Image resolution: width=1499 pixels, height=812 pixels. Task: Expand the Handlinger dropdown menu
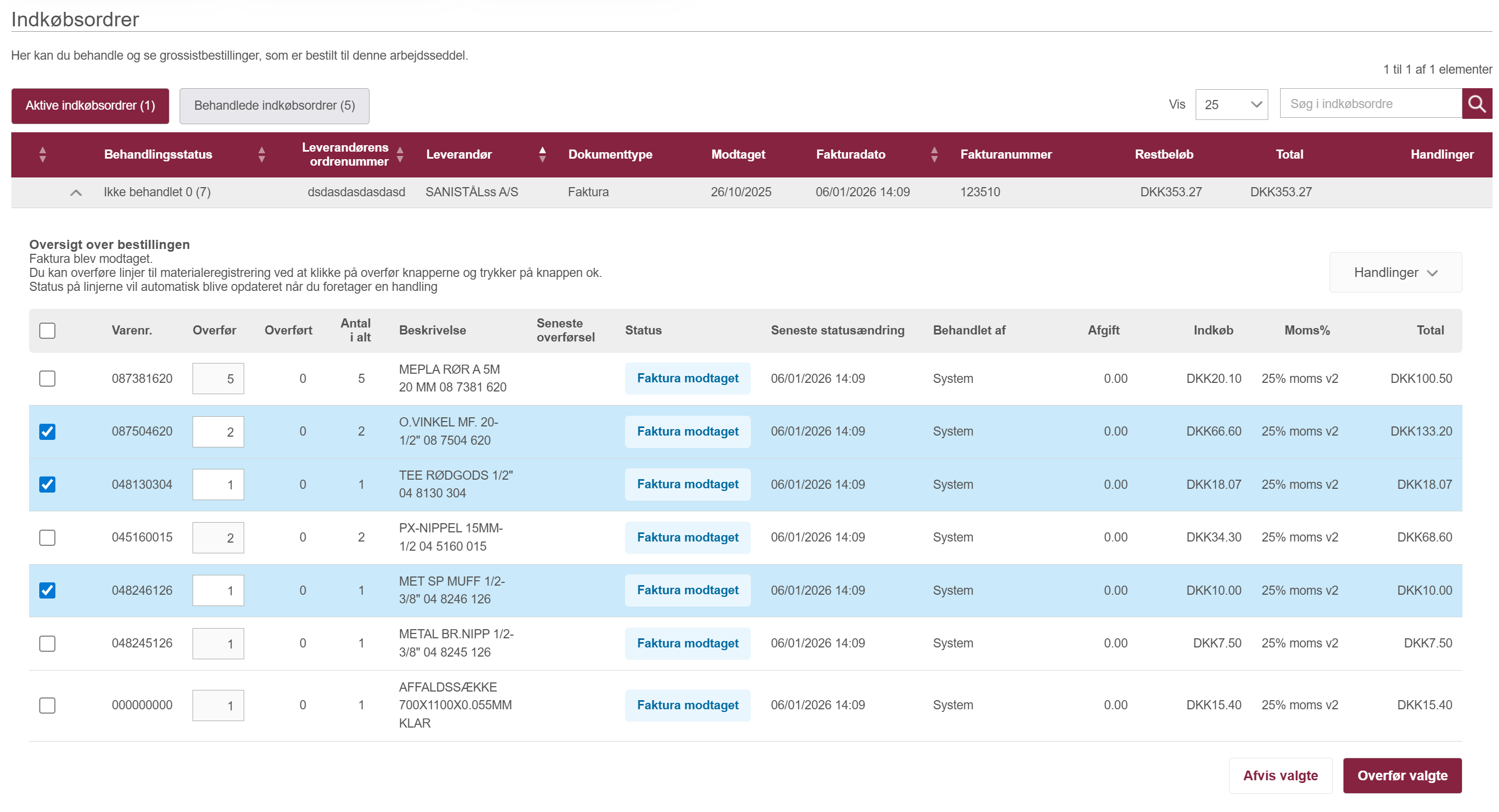[1395, 273]
